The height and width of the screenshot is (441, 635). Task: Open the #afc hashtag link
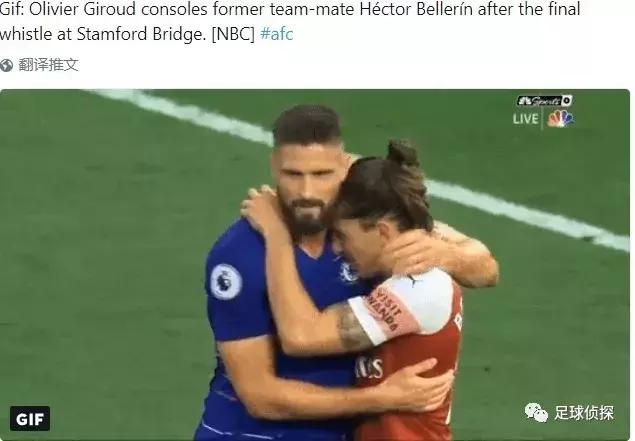pos(276,34)
